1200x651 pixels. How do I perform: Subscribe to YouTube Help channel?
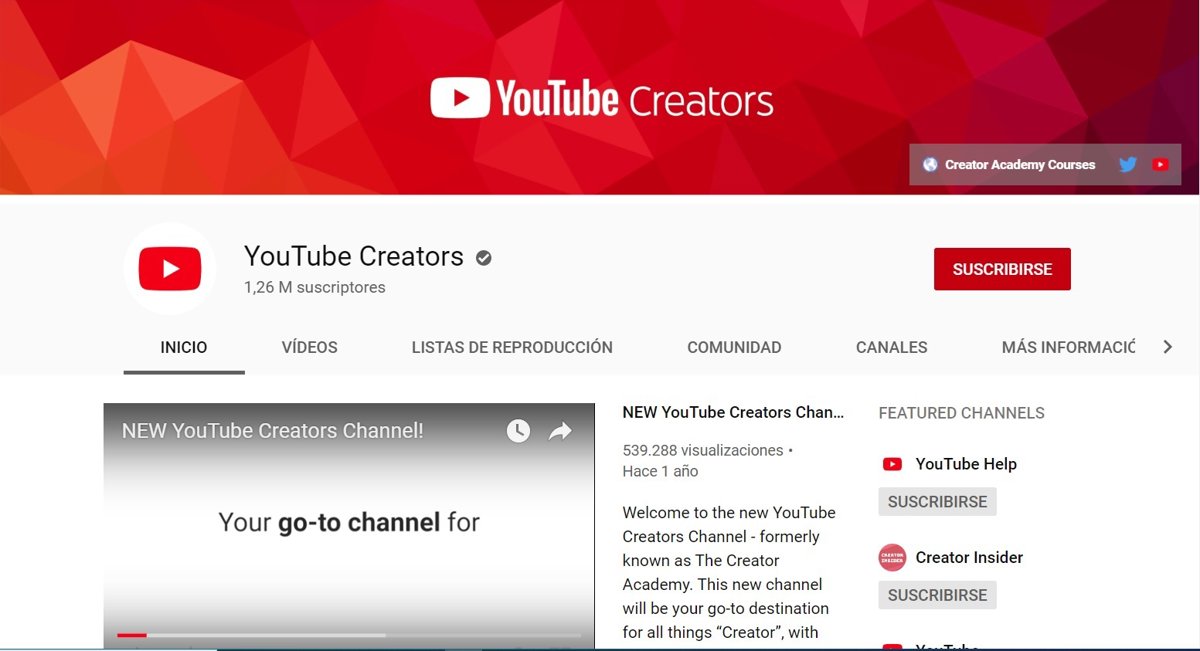[x=937, y=502]
